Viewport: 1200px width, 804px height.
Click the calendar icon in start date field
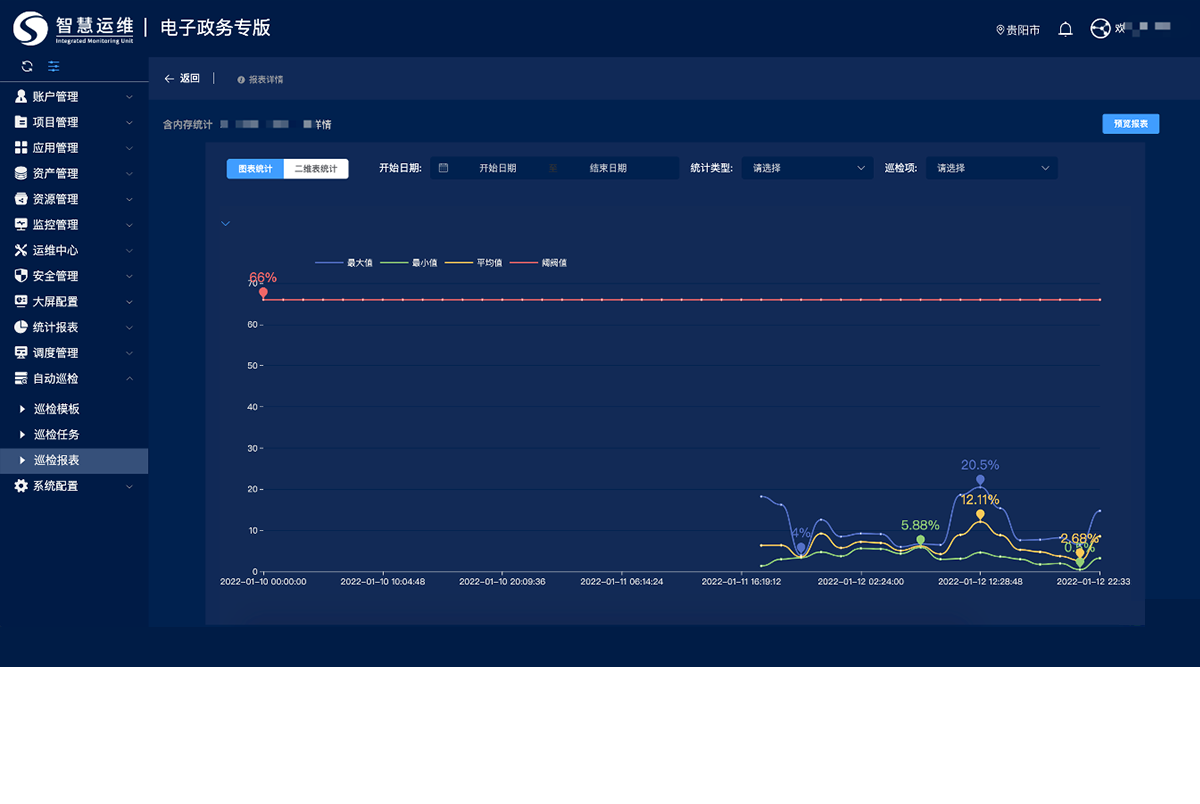(x=443, y=168)
